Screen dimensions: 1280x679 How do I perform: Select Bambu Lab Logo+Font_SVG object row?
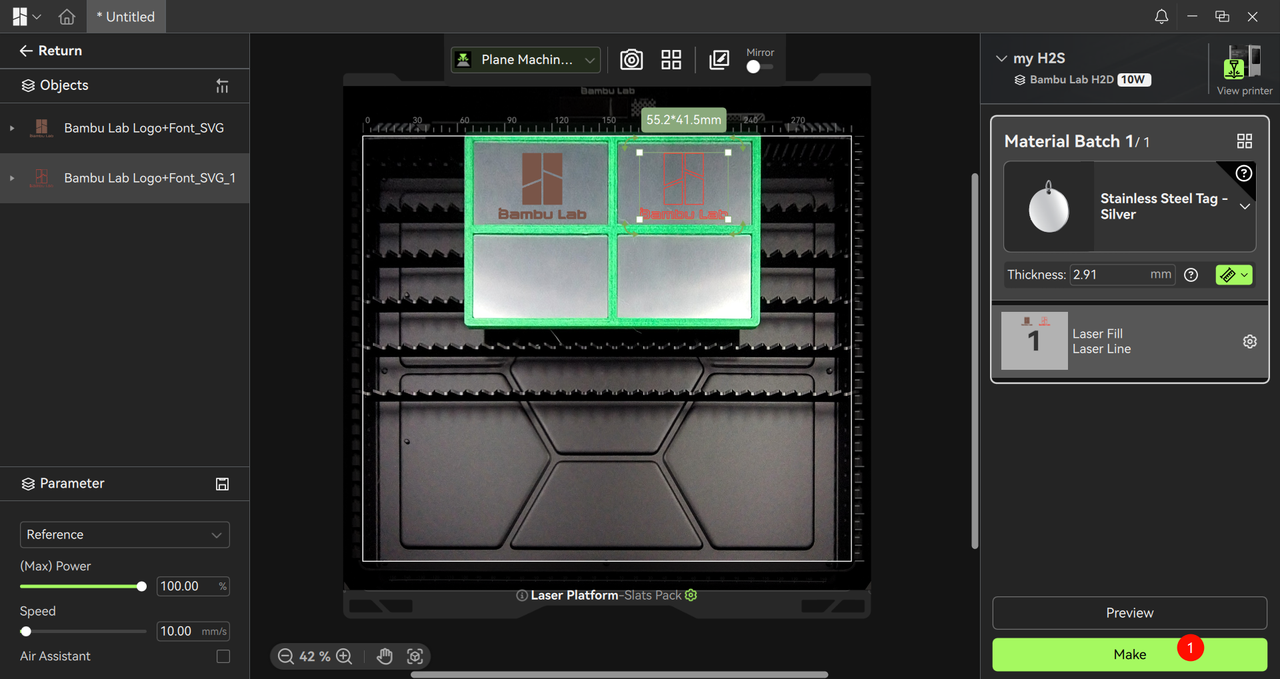coord(125,128)
